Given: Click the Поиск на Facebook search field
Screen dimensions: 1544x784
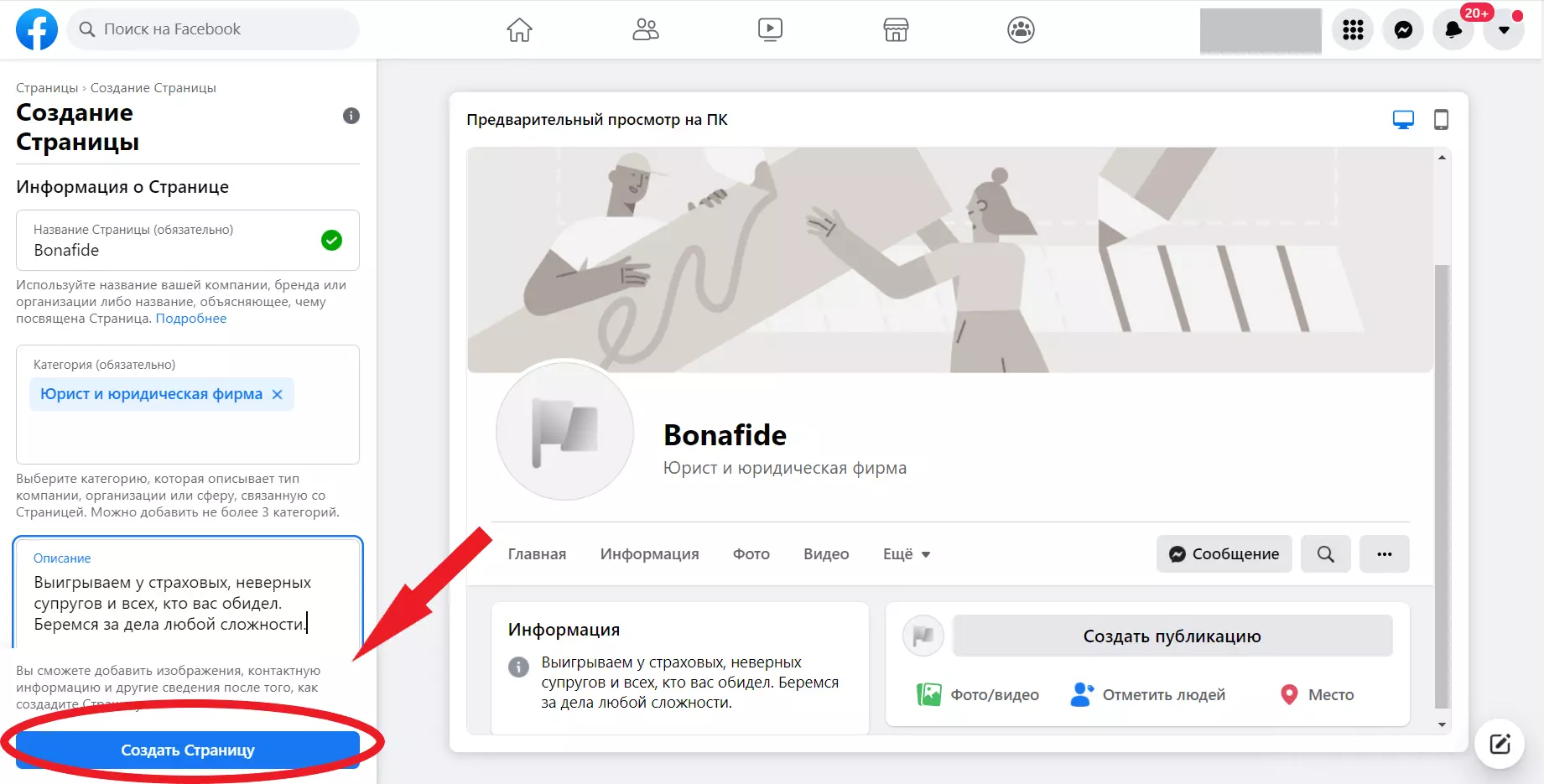Looking at the screenshot, I should click(x=213, y=29).
